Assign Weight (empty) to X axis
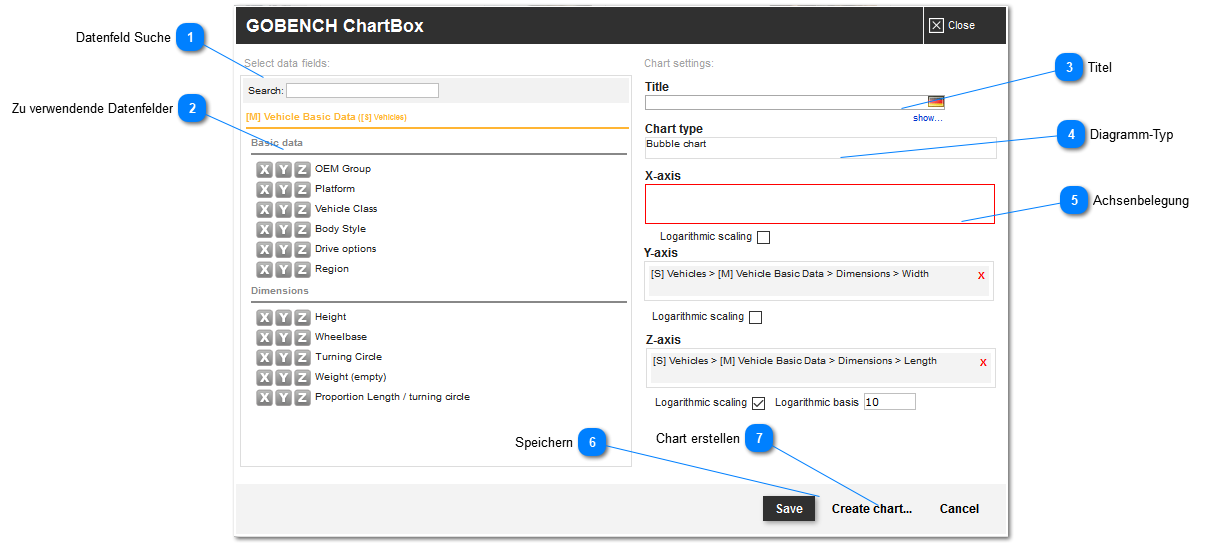The image size is (1205, 546). click(x=264, y=377)
